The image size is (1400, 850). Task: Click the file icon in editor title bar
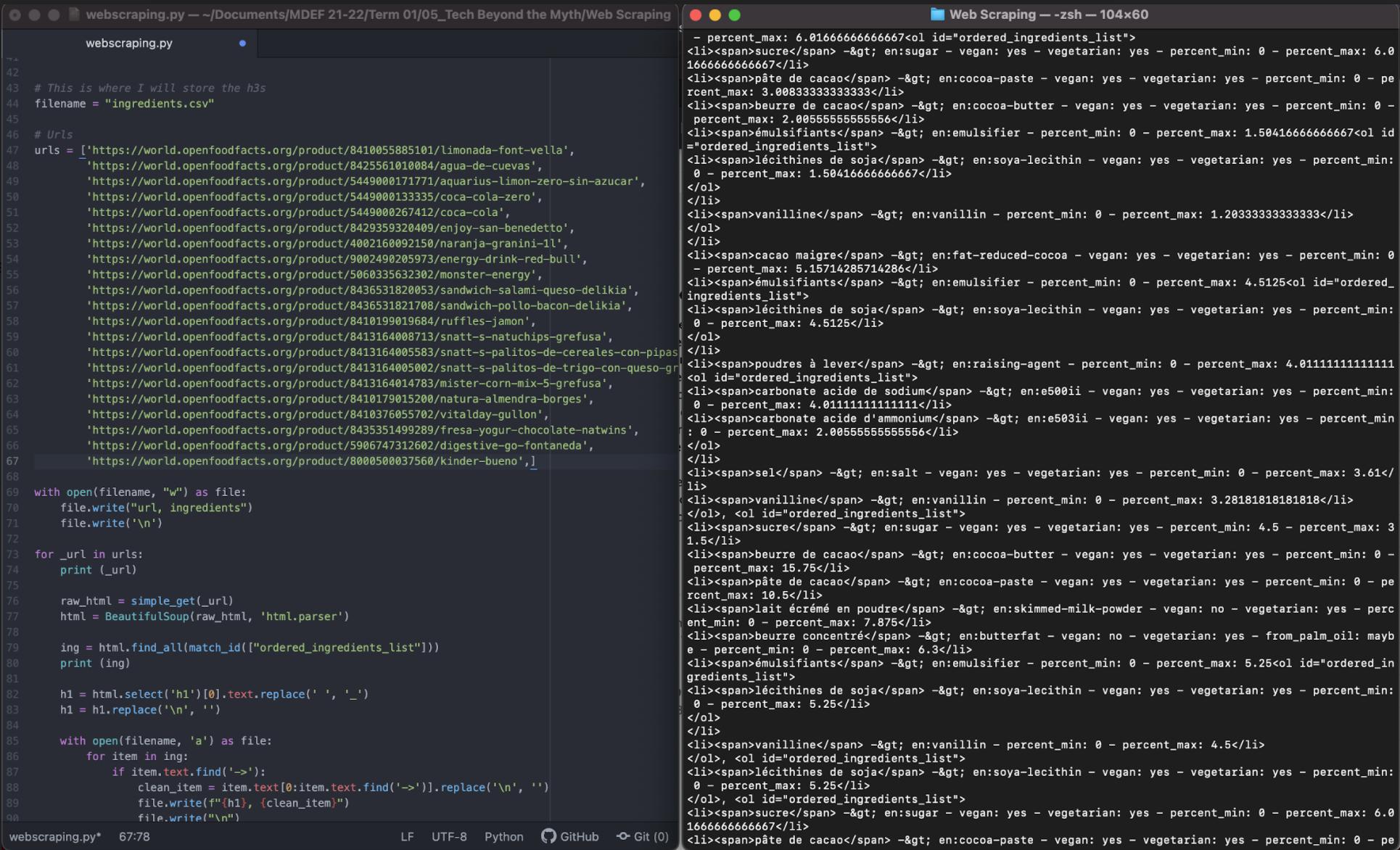[74, 15]
